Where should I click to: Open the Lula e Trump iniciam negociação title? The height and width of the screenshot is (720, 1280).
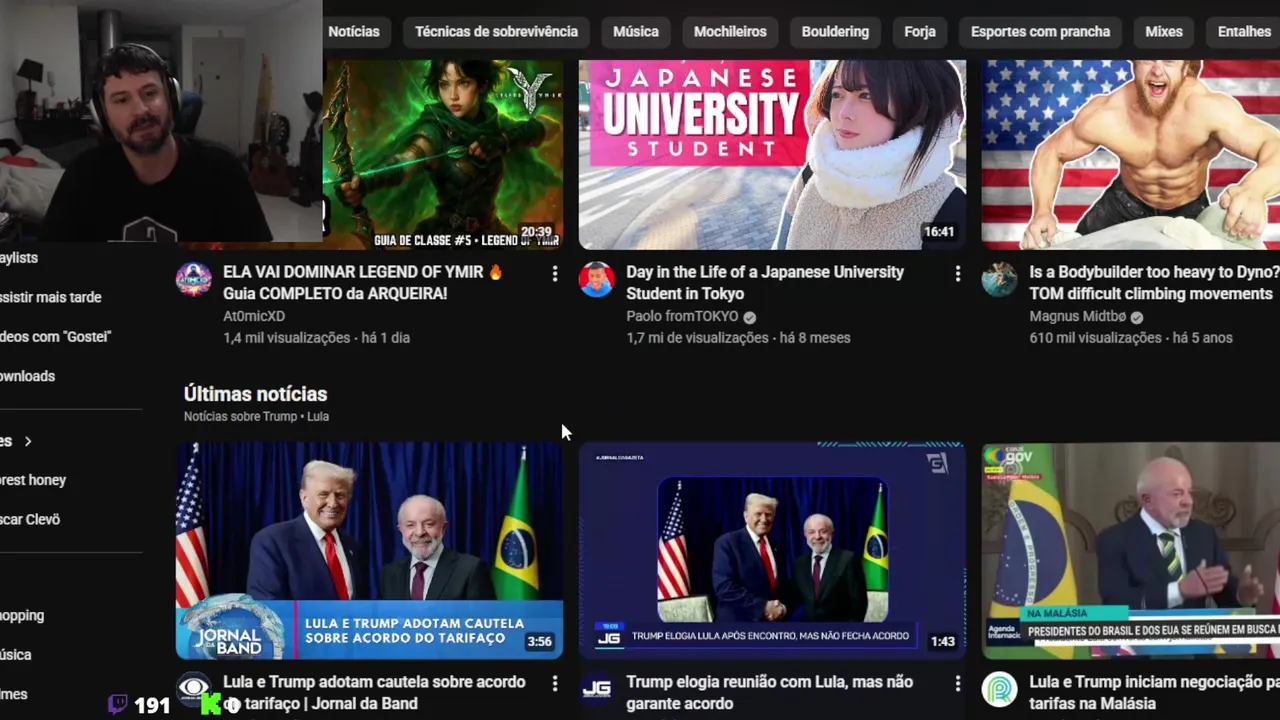tap(1154, 693)
